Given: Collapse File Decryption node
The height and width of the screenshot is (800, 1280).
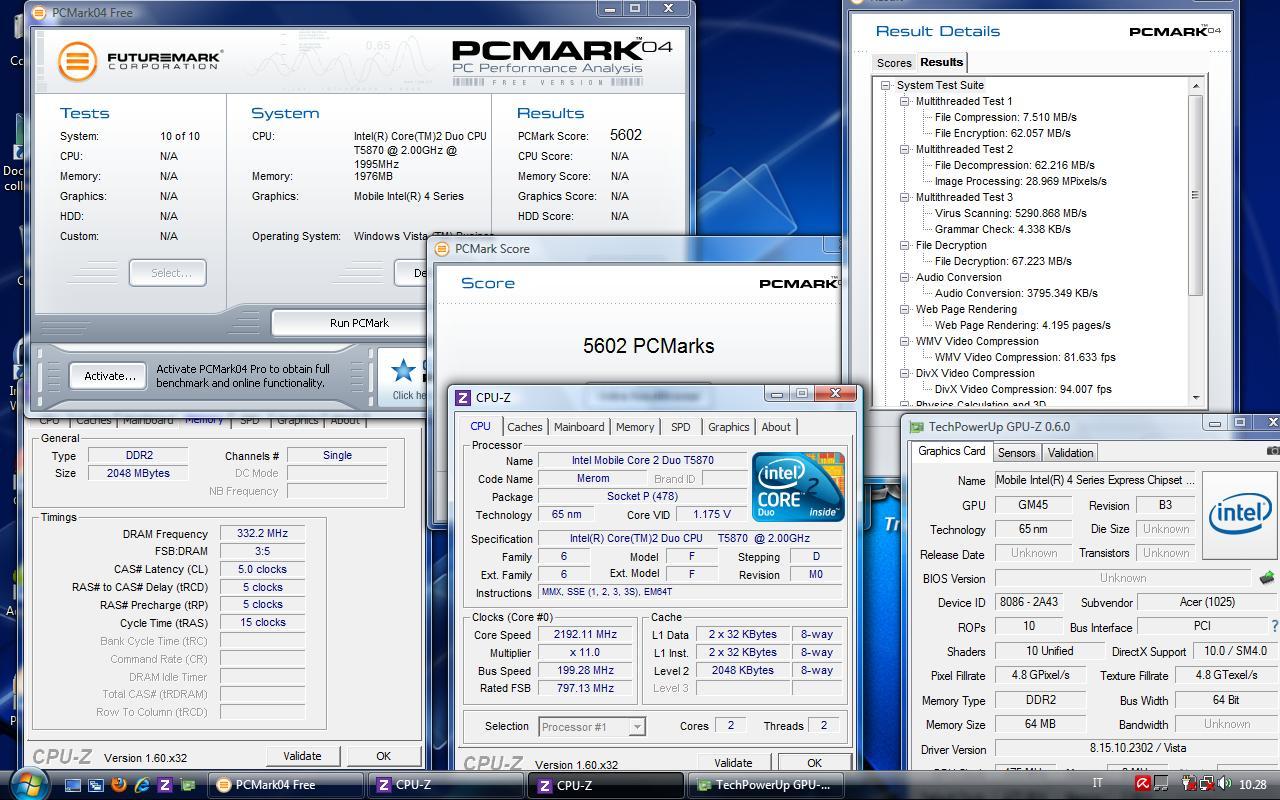Looking at the screenshot, I should pyautogui.click(x=904, y=245).
